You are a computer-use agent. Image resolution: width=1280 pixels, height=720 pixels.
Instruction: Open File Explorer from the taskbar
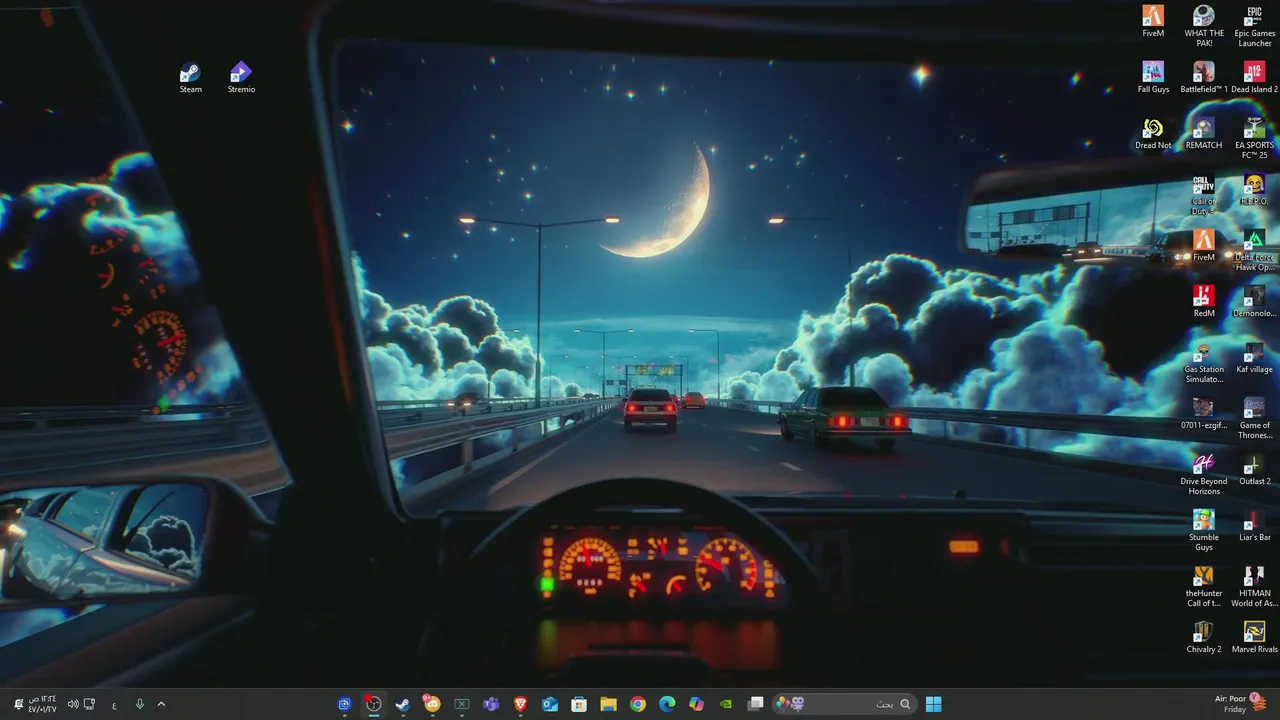[608, 704]
